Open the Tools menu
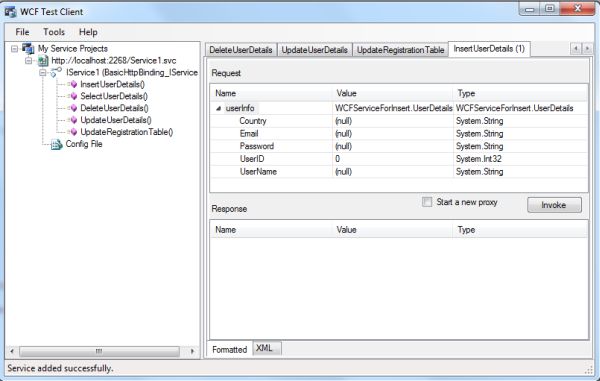 point(54,32)
